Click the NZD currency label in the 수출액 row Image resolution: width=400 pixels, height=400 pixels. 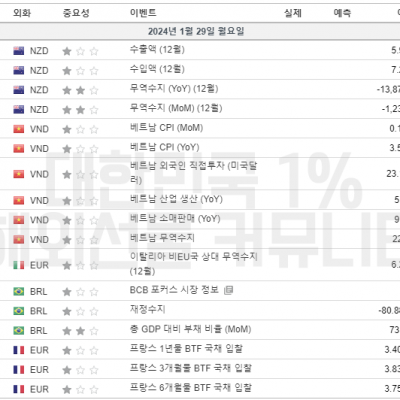(x=39, y=51)
